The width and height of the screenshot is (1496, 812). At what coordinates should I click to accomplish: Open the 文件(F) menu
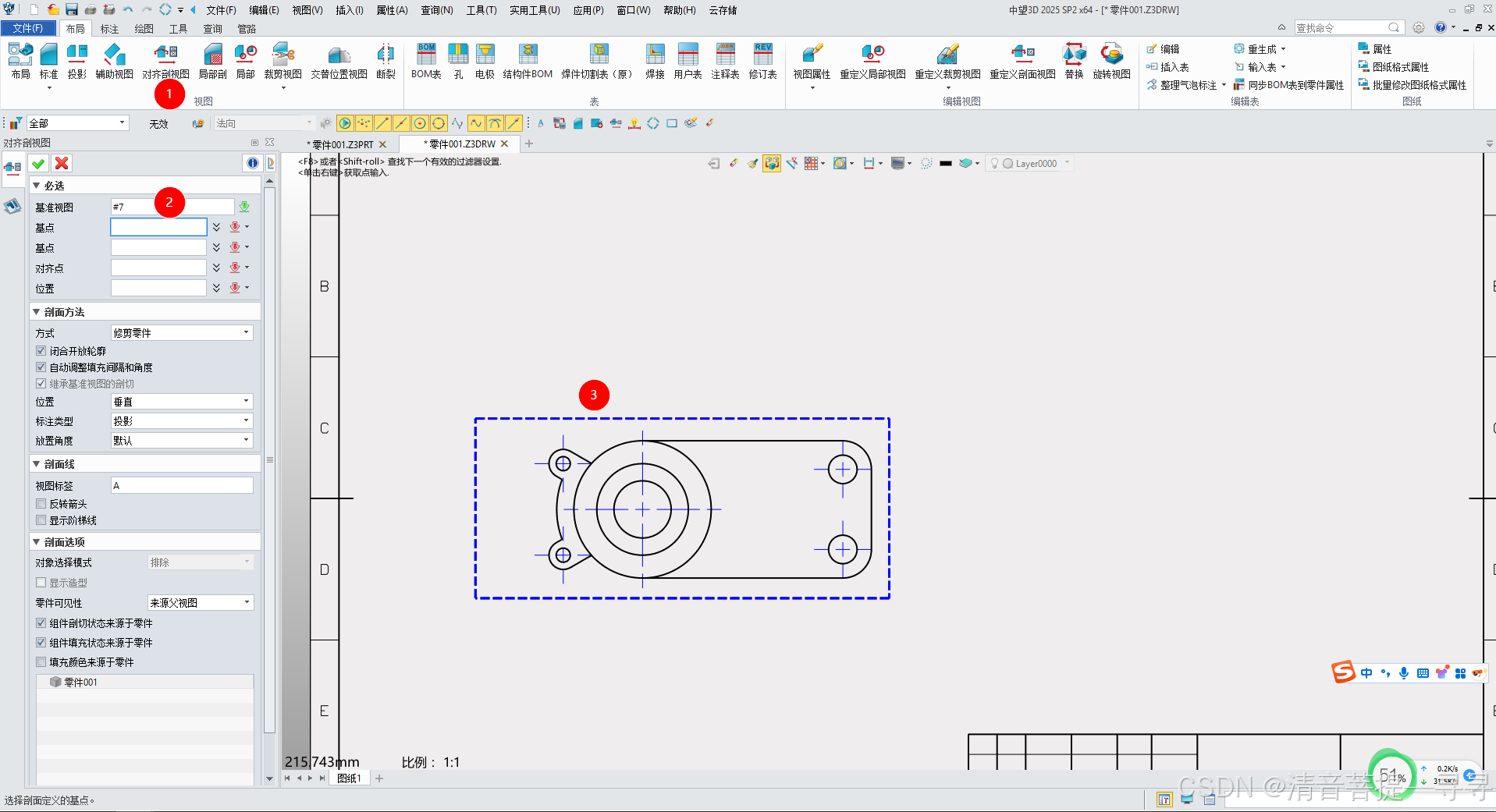point(221,10)
